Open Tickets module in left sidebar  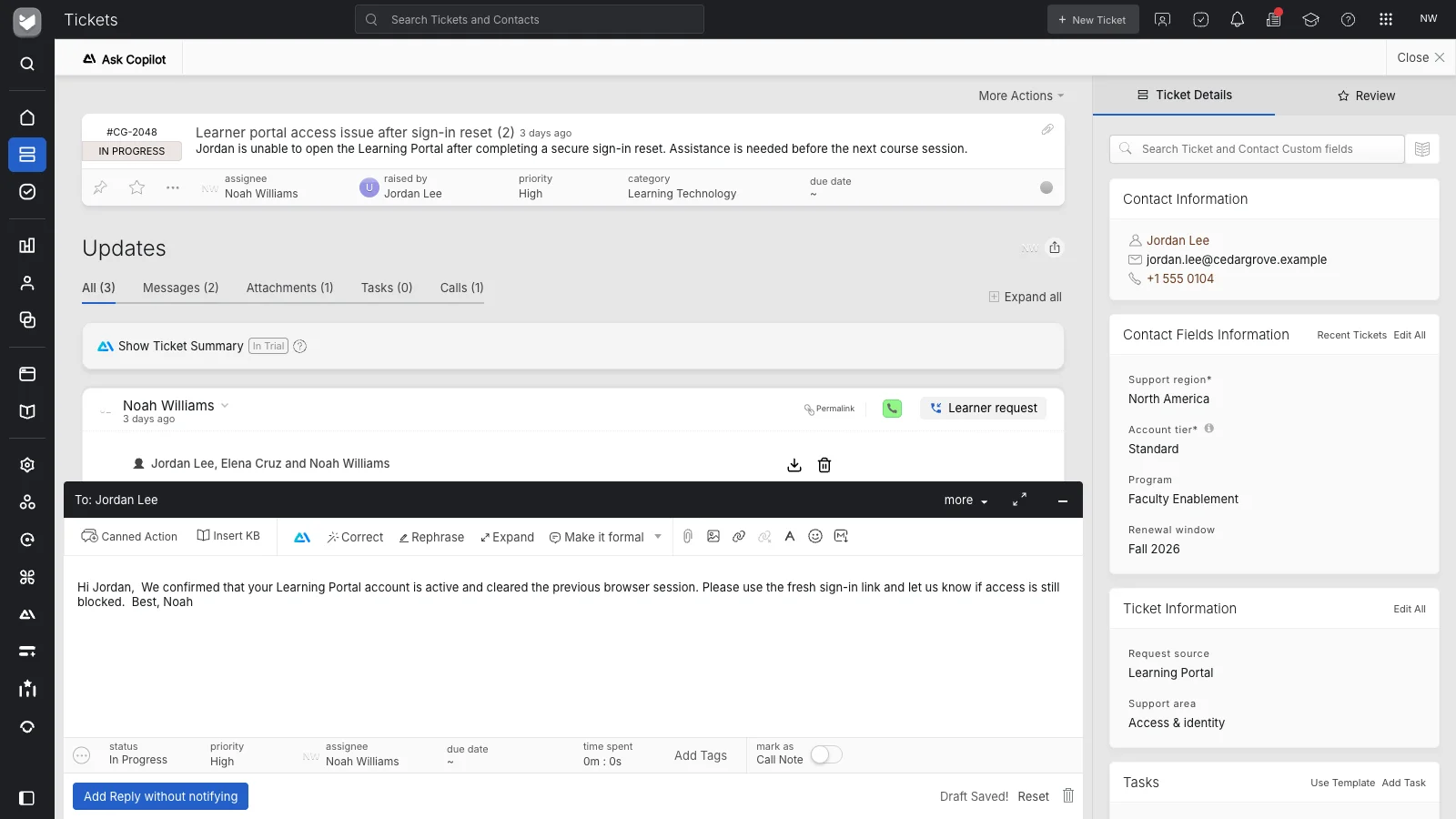pos(27,155)
